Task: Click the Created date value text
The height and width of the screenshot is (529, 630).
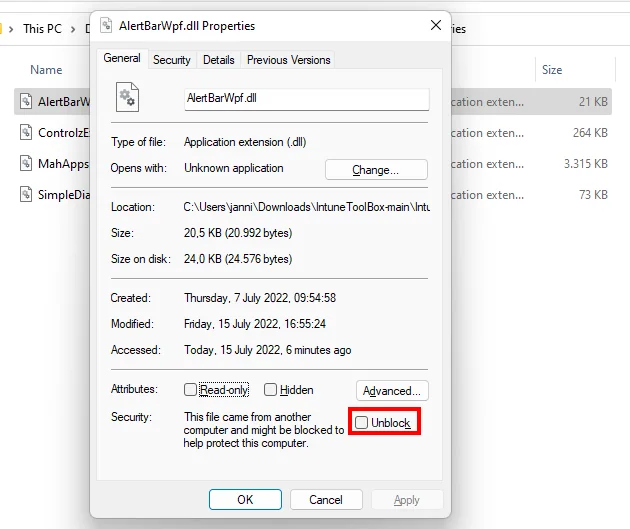Action: pyautogui.click(x=260, y=298)
